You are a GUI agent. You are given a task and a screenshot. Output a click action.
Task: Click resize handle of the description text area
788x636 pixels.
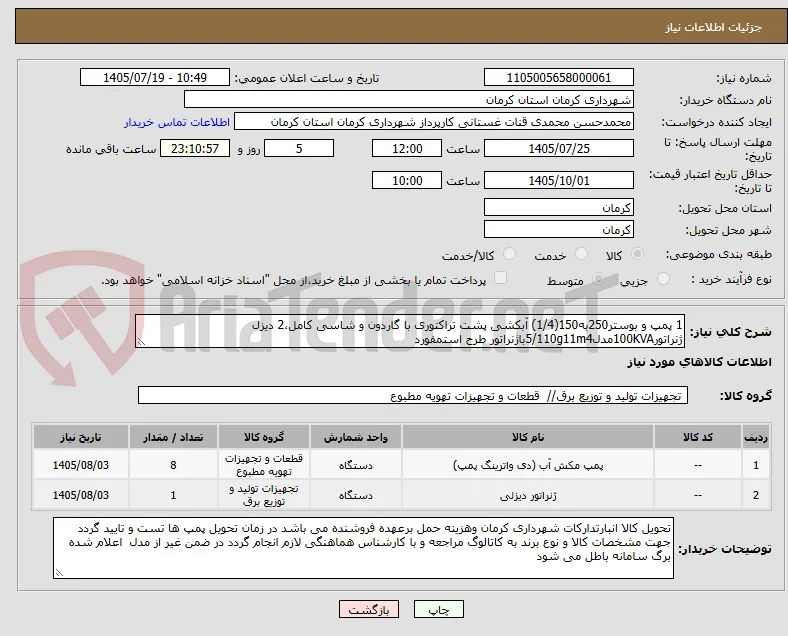[x=141, y=342]
